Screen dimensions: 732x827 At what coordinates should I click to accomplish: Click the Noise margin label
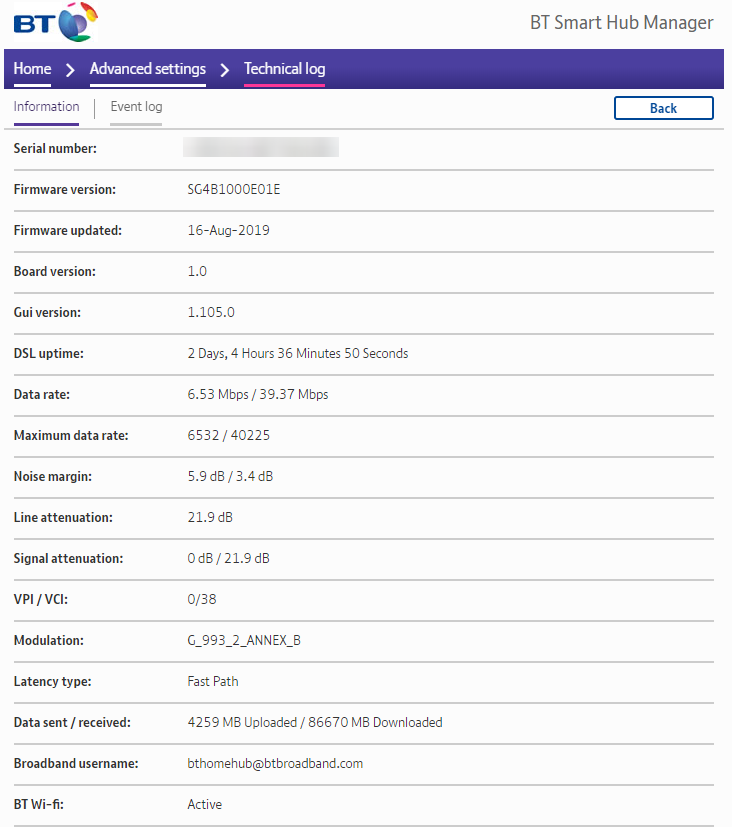coord(53,476)
